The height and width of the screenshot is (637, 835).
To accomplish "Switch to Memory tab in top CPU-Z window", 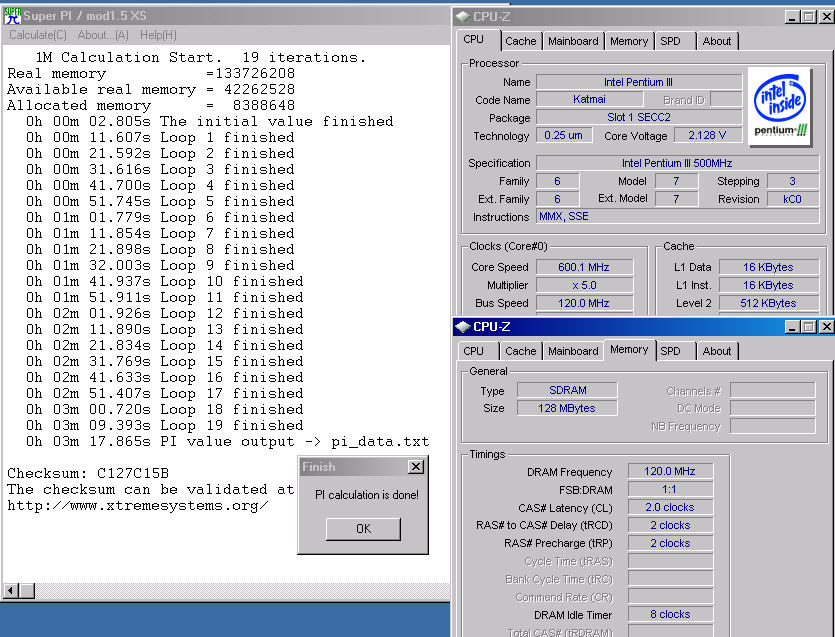I will tap(629, 41).
